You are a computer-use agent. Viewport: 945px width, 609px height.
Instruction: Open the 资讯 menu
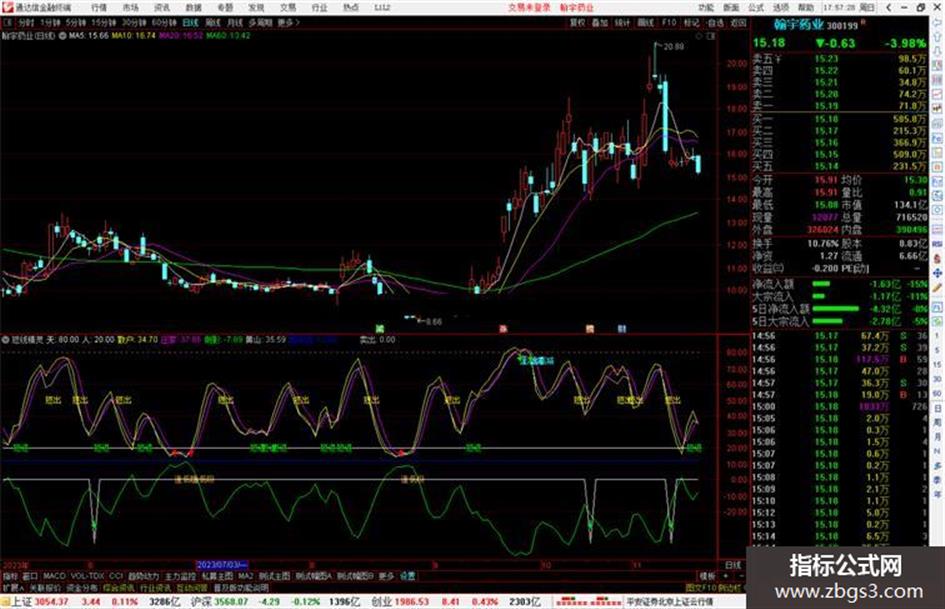click(162, 8)
